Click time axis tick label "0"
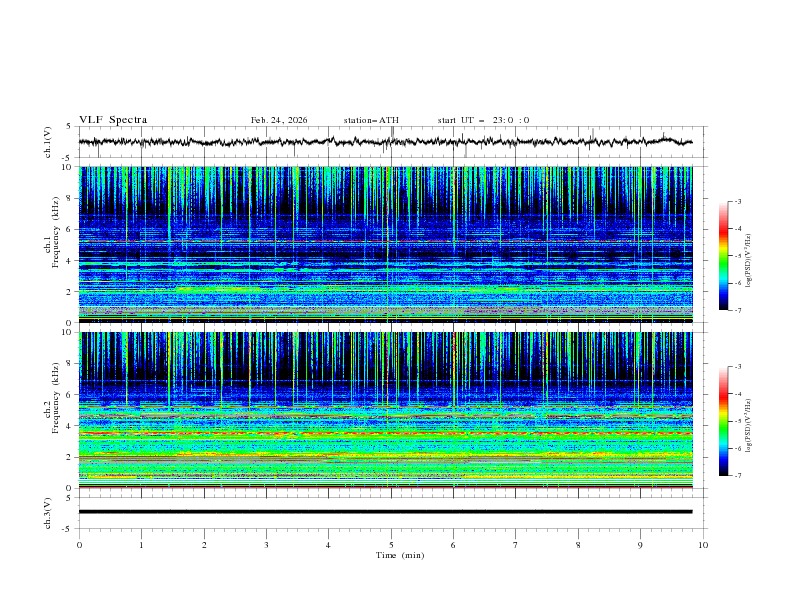Screen dimensions: 792x612 pos(79,545)
